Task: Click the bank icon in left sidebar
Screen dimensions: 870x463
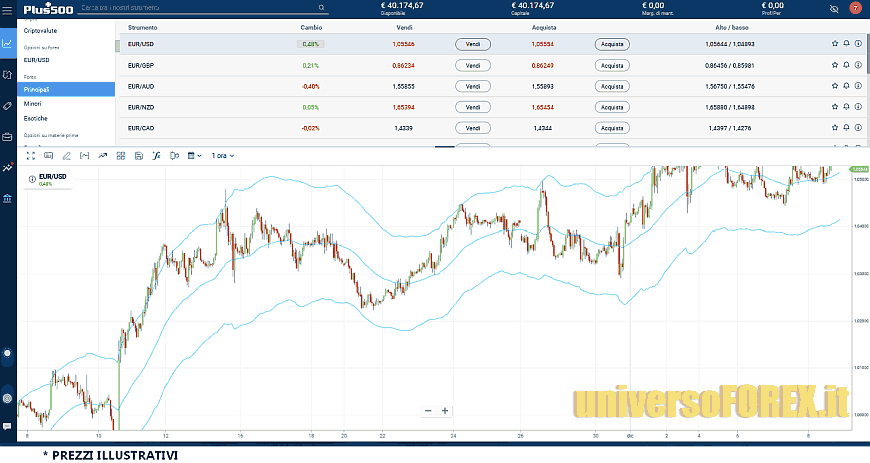Action: pyautogui.click(x=8, y=198)
